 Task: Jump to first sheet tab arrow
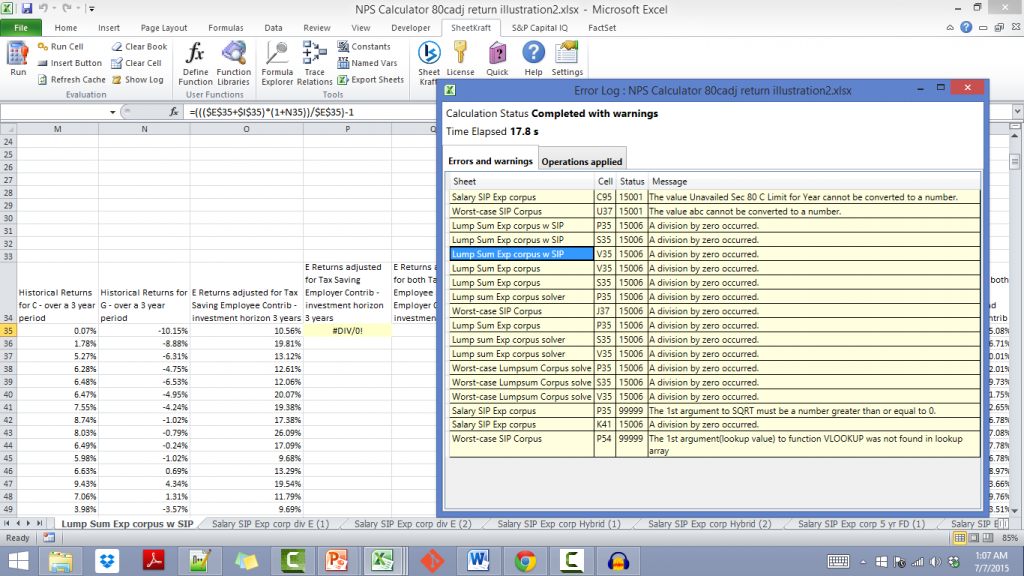[x=7, y=523]
